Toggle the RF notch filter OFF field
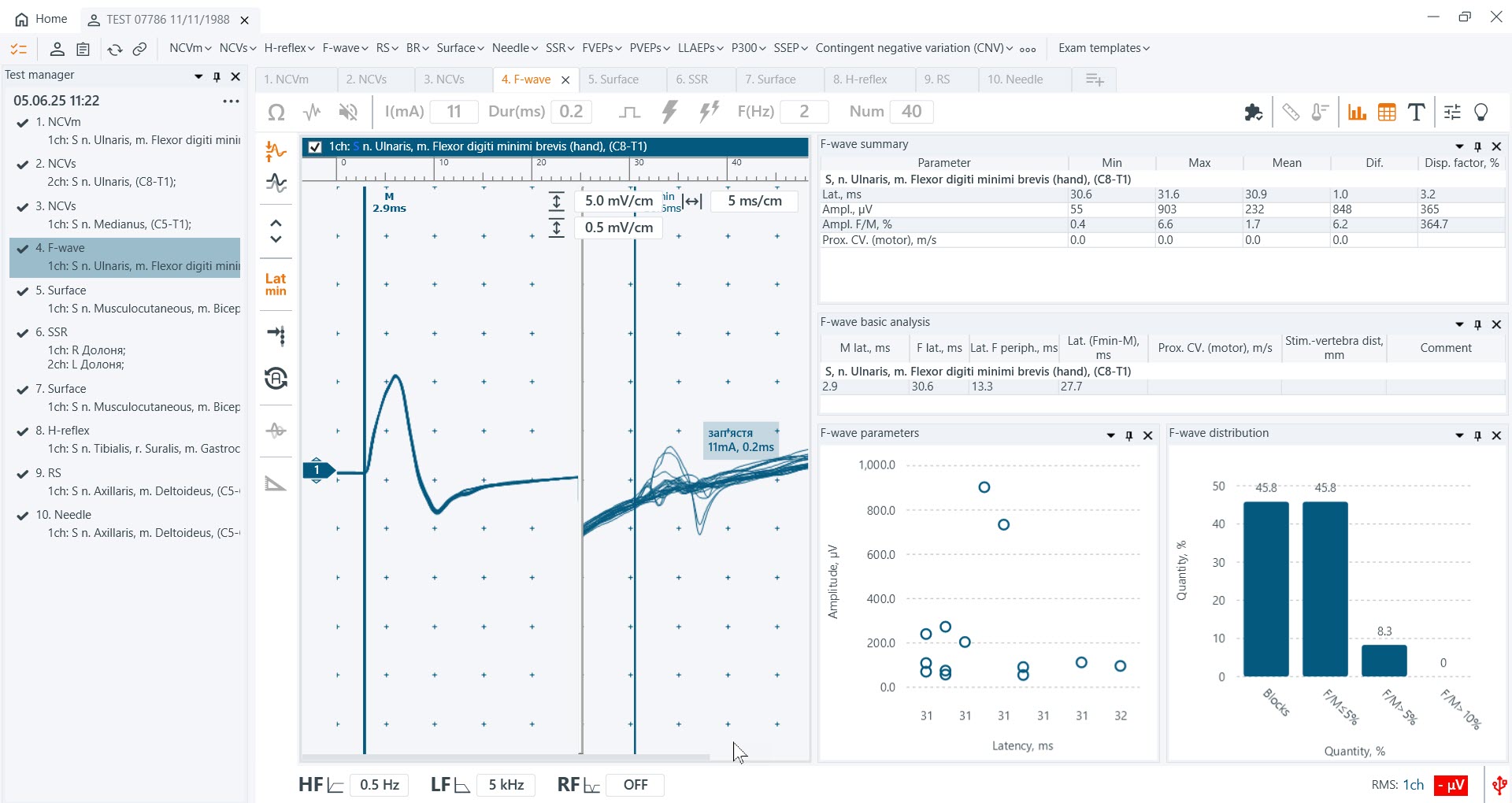Screen dimensions: 1512x803 tap(635, 785)
